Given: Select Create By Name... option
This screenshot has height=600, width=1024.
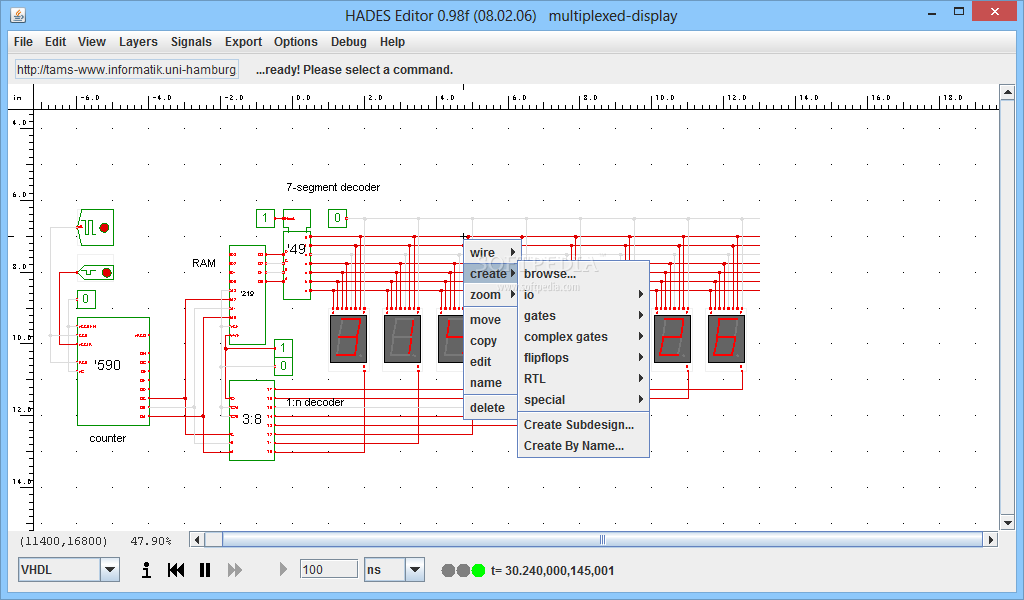Looking at the screenshot, I should point(583,445).
